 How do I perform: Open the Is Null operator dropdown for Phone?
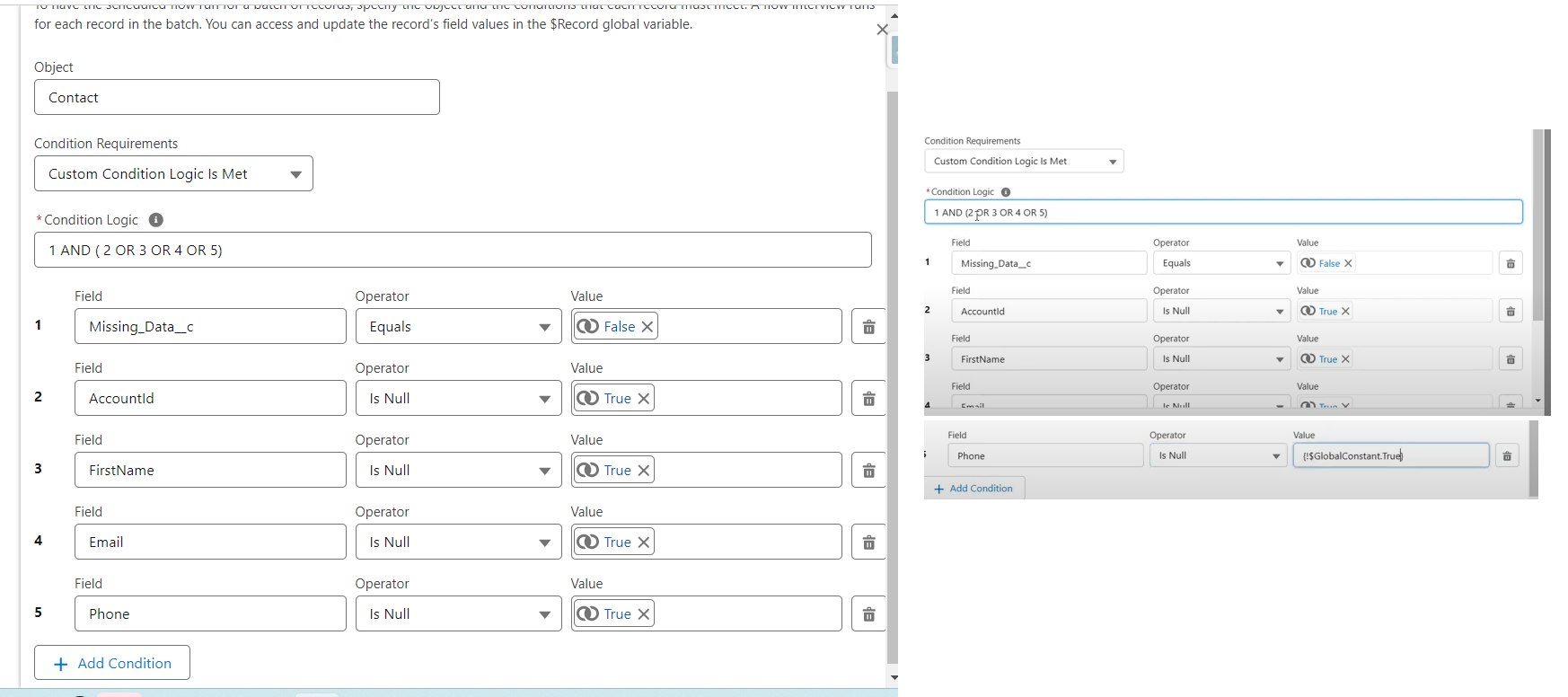pos(459,614)
